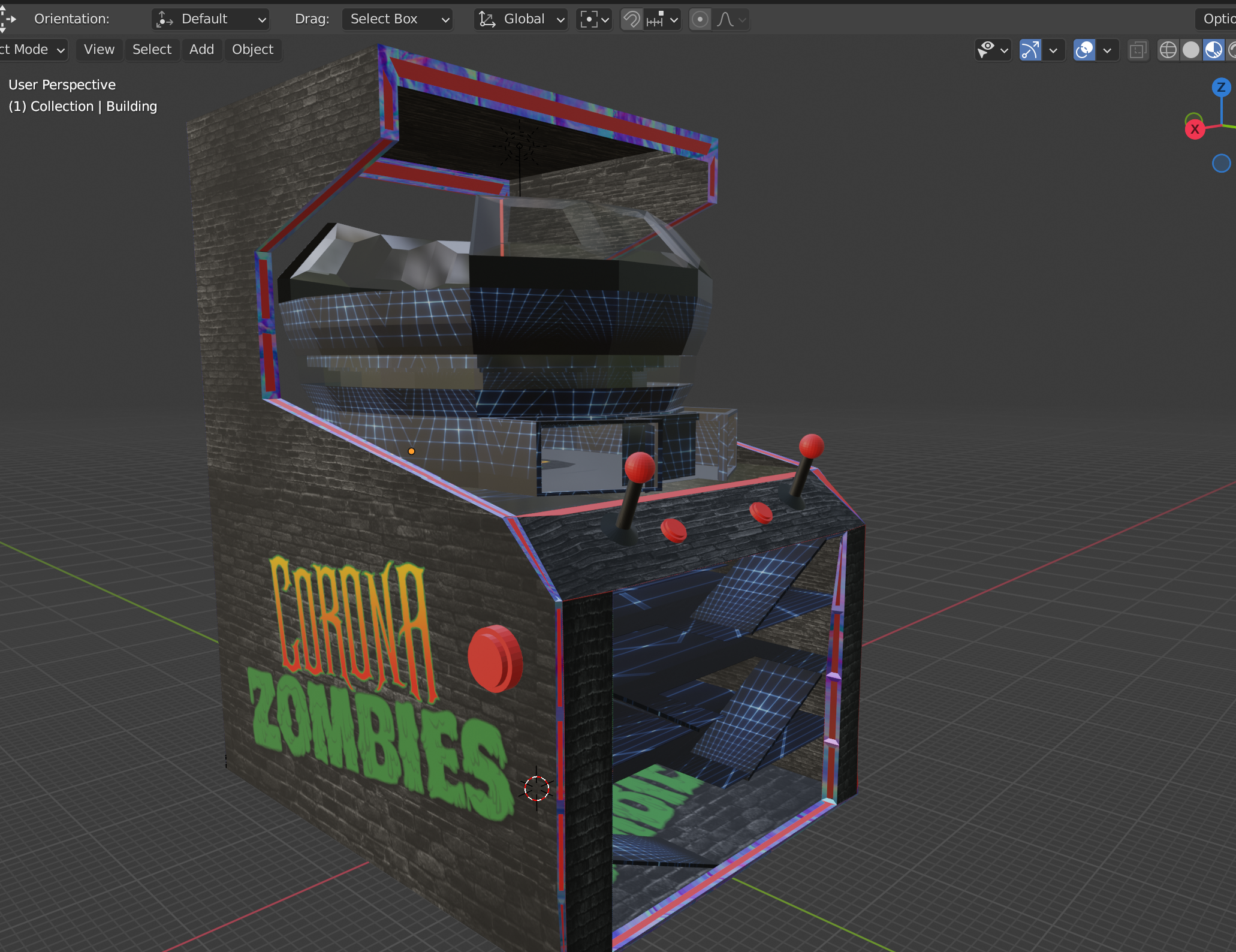Open the Global transform orientation dropdown

pos(521,19)
